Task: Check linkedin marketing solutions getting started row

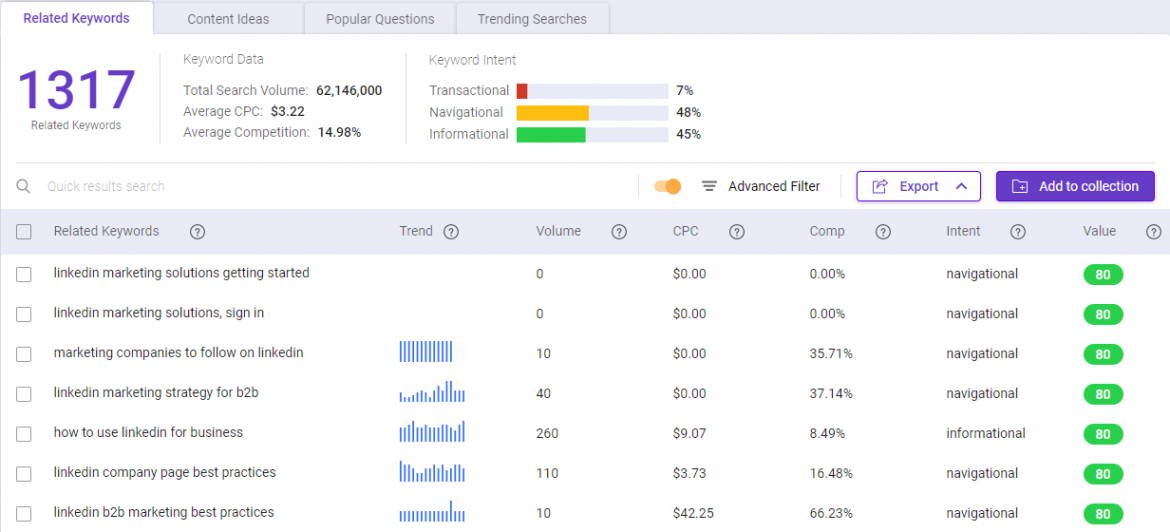Action: pos(24,275)
